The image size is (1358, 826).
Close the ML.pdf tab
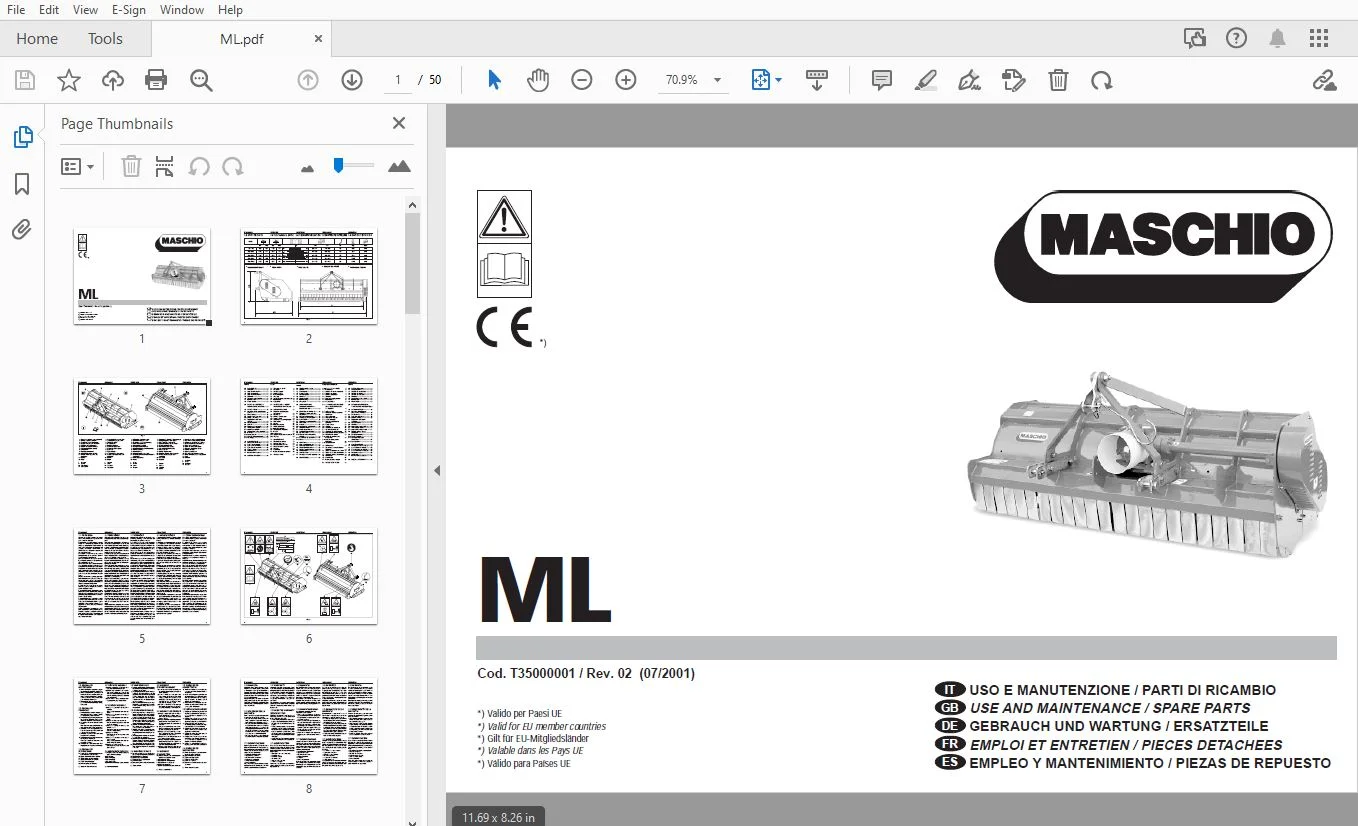tap(318, 39)
